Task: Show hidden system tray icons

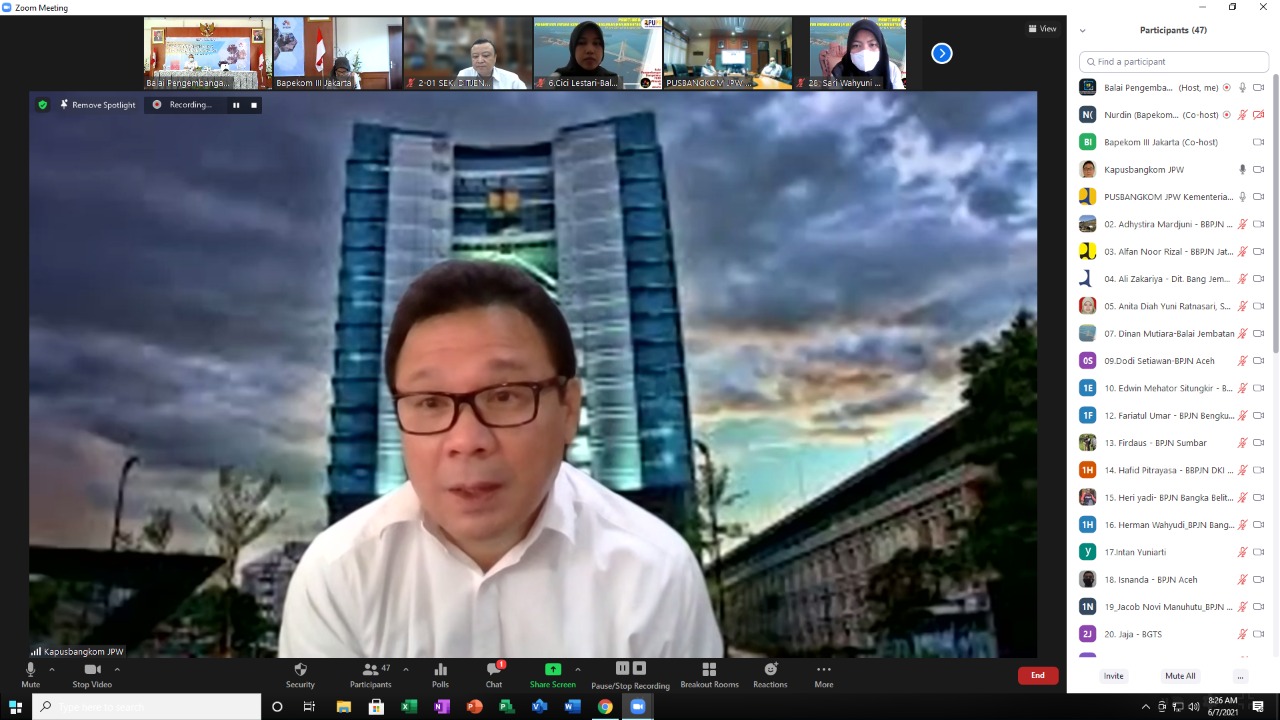Action: 1146,707
